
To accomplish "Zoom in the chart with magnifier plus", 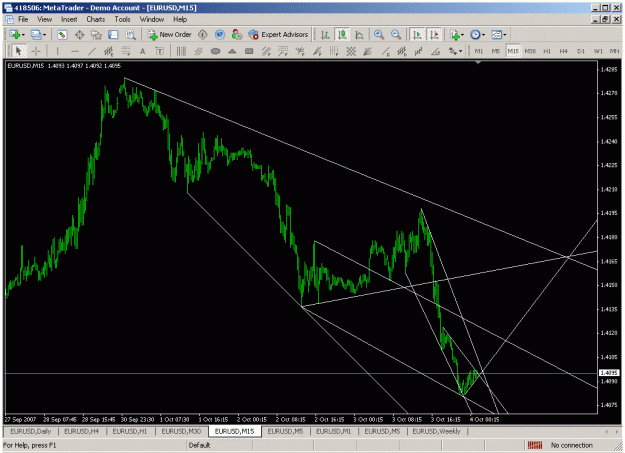I will 379,35.
